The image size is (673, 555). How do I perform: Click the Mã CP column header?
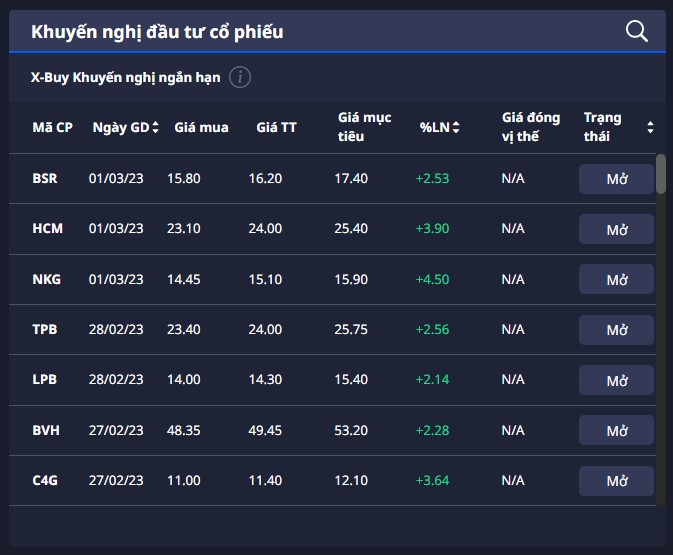(x=52, y=127)
